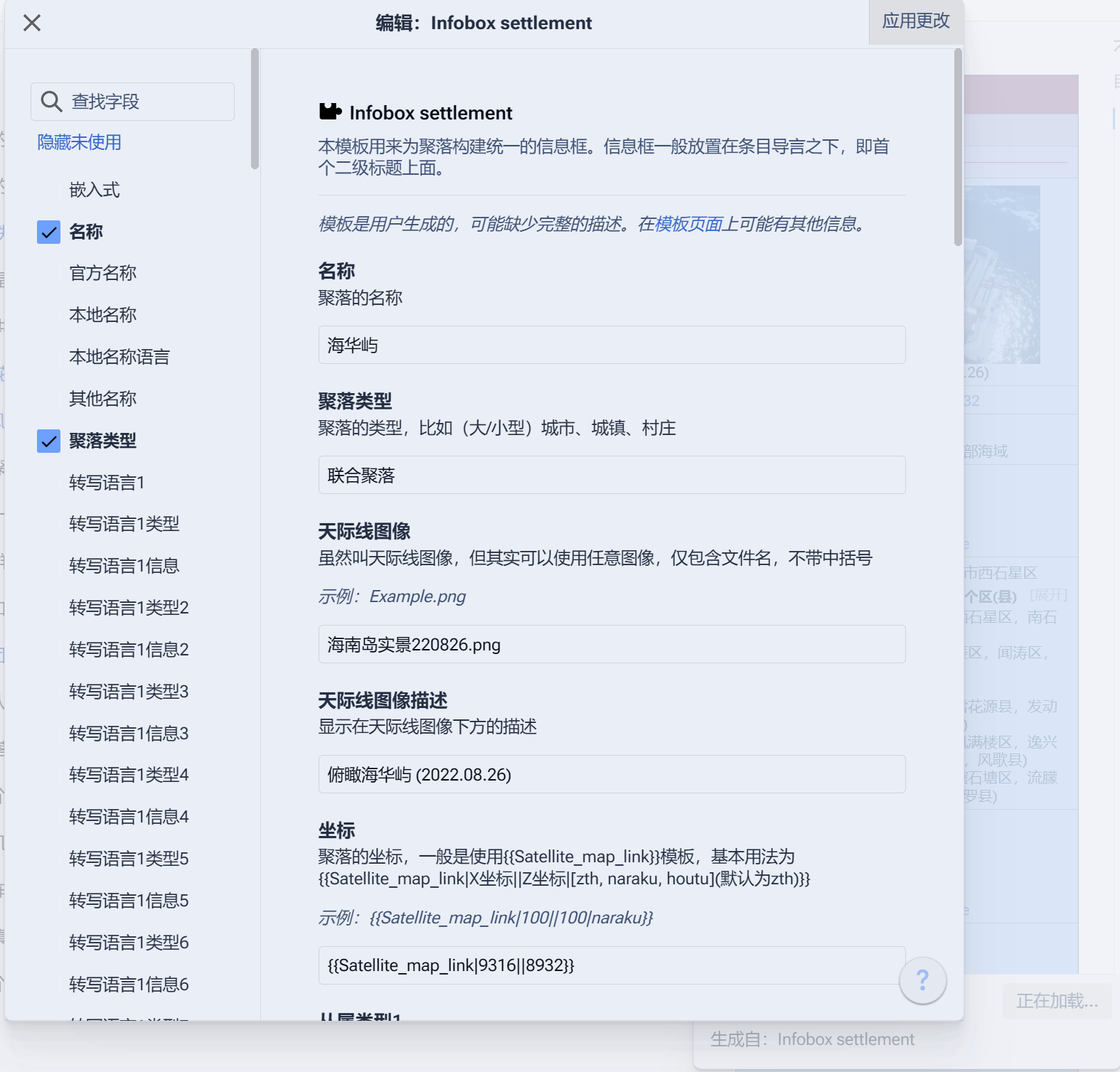Select 官方名称 in the field list
The image size is (1120, 1072).
pos(103,273)
